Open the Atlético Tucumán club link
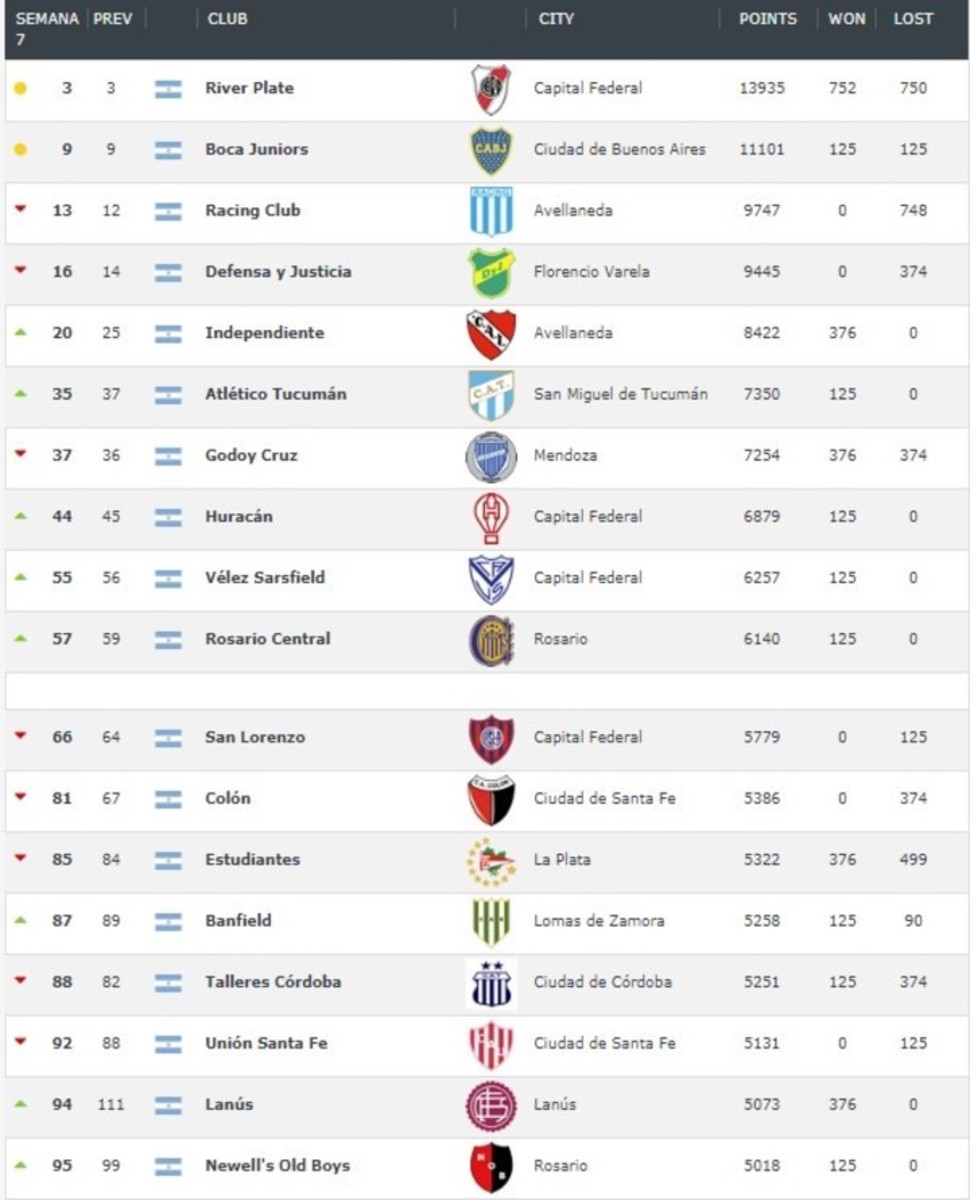 pyautogui.click(x=276, y=394)
